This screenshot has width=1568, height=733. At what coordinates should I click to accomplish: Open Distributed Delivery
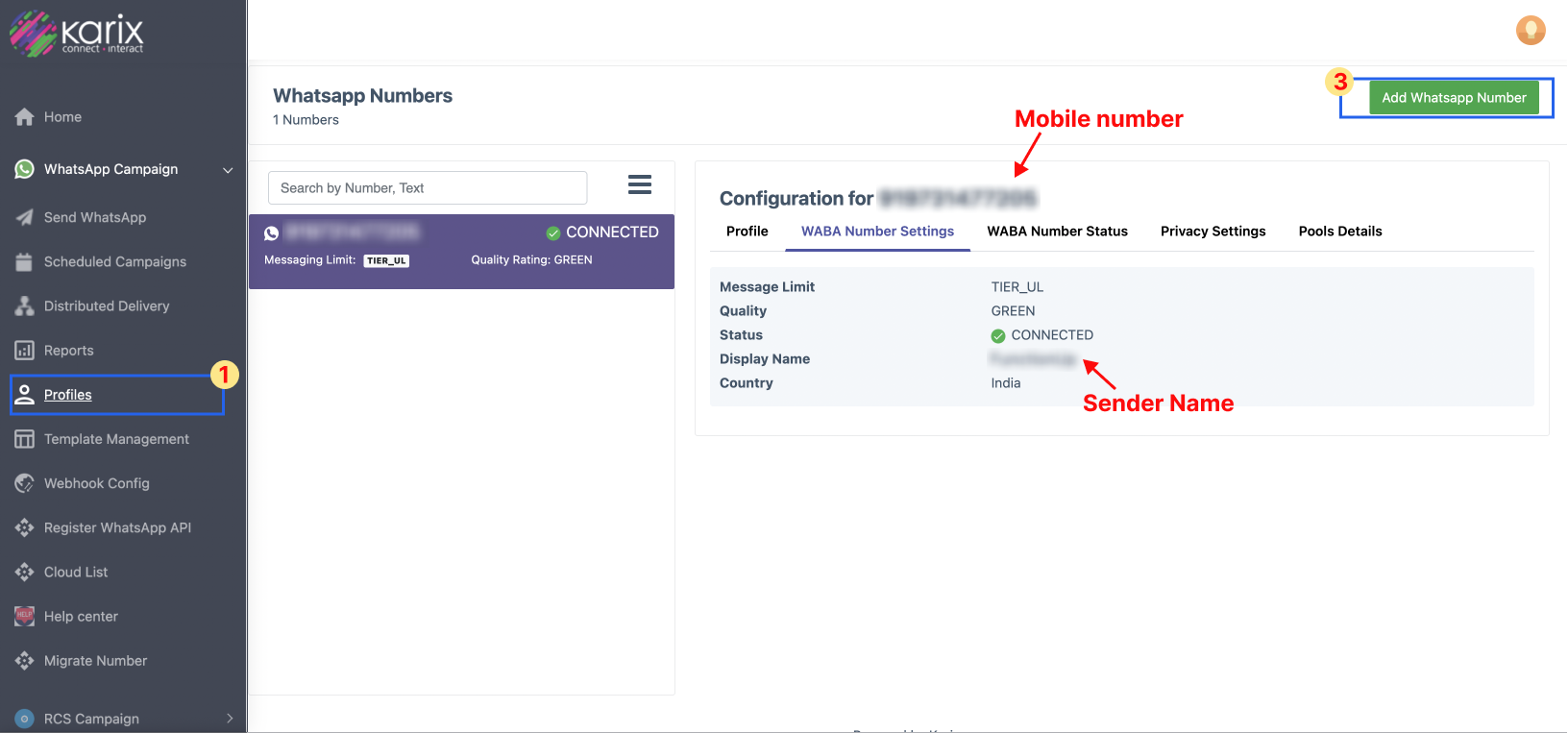(107, 305)
